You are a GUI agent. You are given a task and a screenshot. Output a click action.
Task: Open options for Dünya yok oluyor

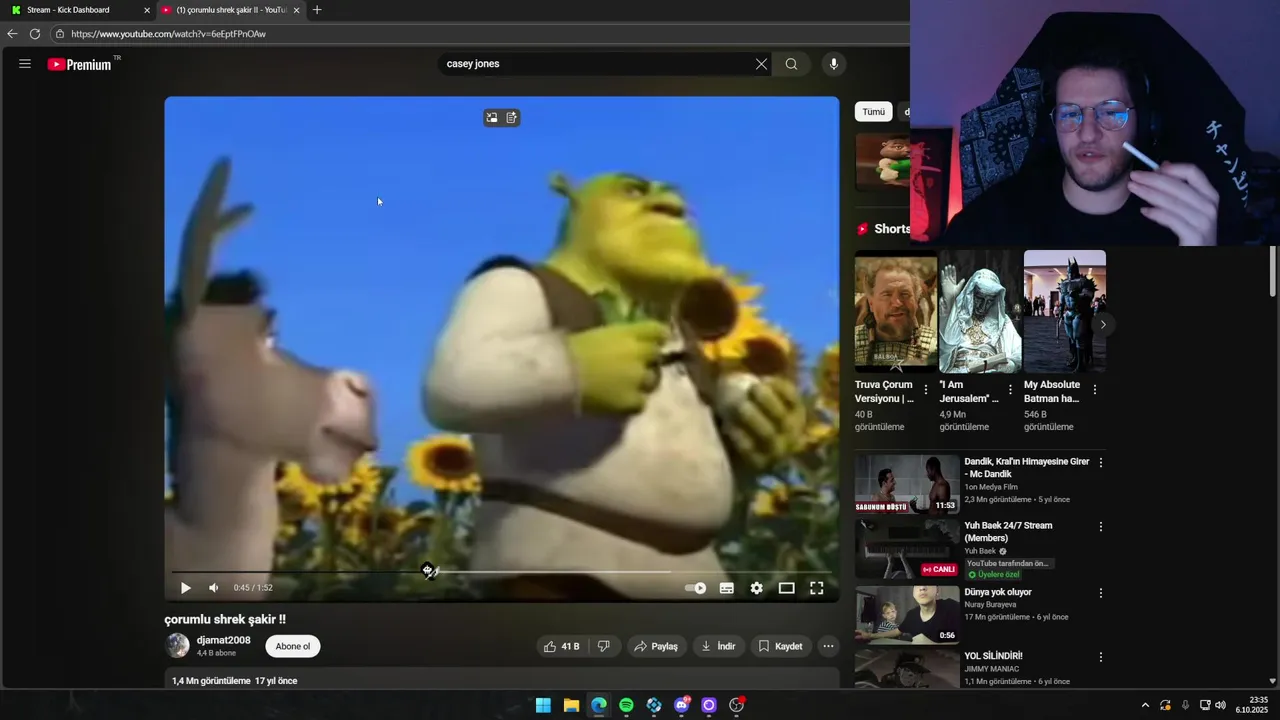pos(1101,593)
